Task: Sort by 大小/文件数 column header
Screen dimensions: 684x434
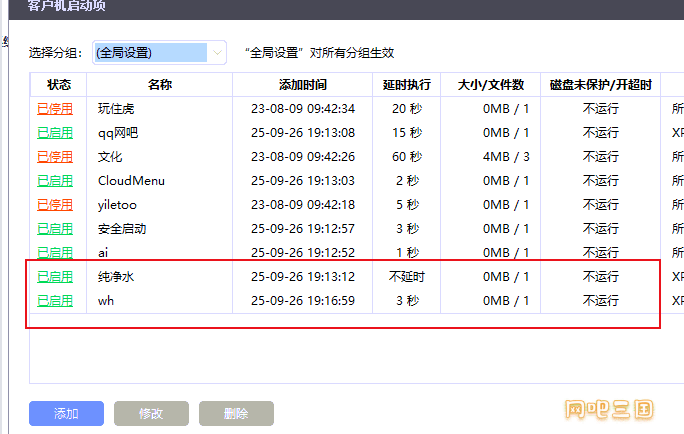Action: (x=490, y=85)
